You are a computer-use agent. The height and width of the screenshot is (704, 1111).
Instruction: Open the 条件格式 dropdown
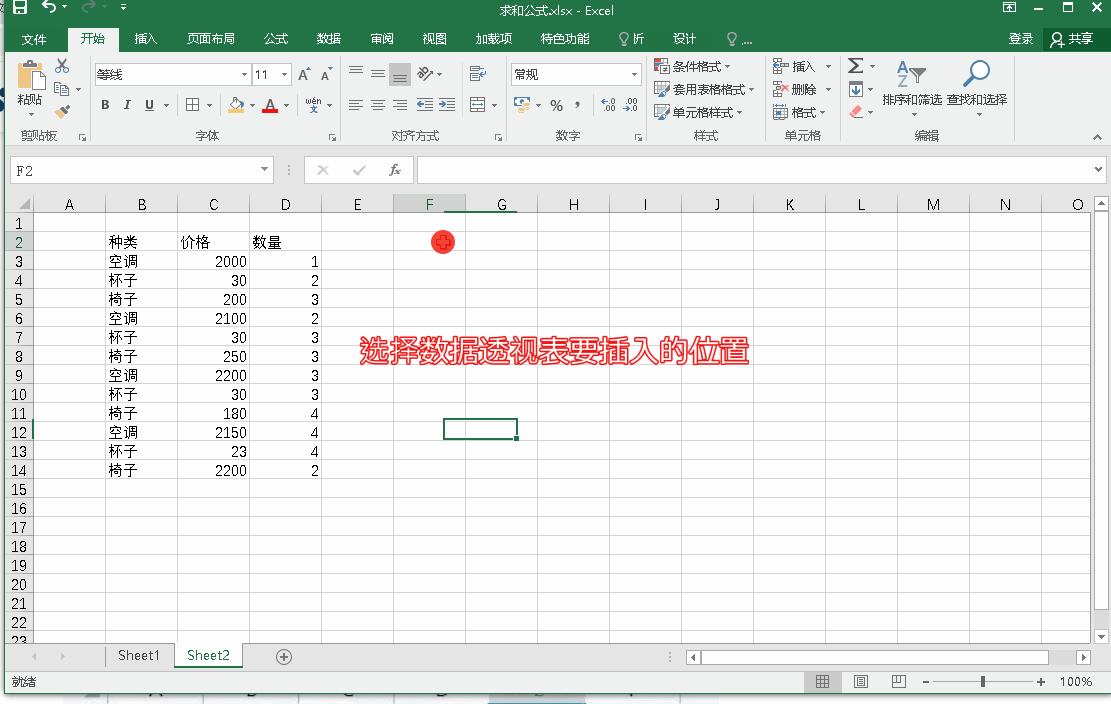coord(692,66)
